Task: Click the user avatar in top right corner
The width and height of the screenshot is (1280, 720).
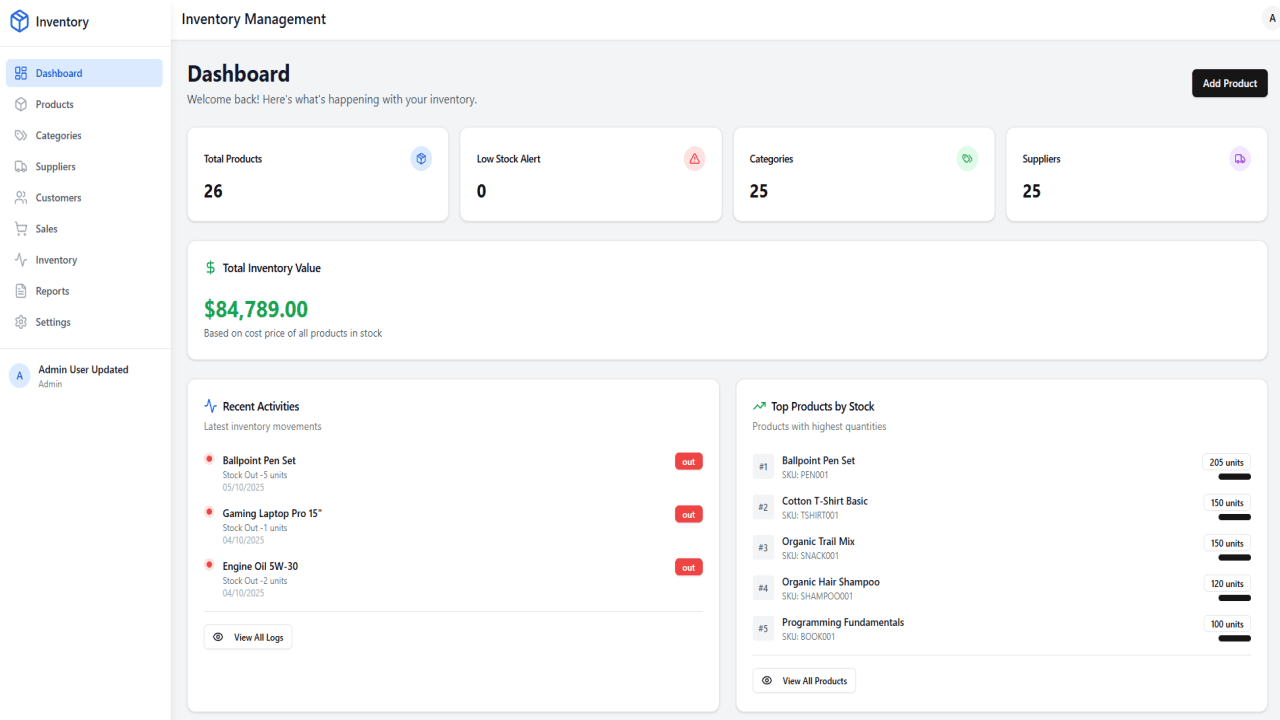Action: (1271, 19)
